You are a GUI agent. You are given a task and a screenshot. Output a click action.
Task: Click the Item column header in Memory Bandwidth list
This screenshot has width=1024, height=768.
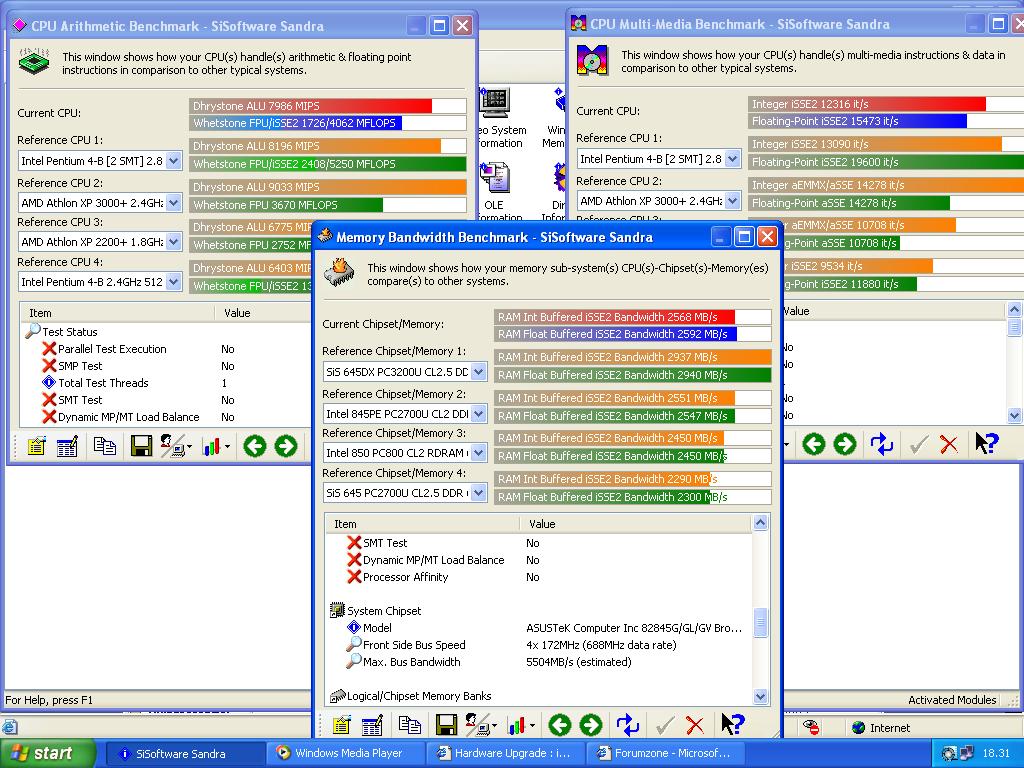422,524
